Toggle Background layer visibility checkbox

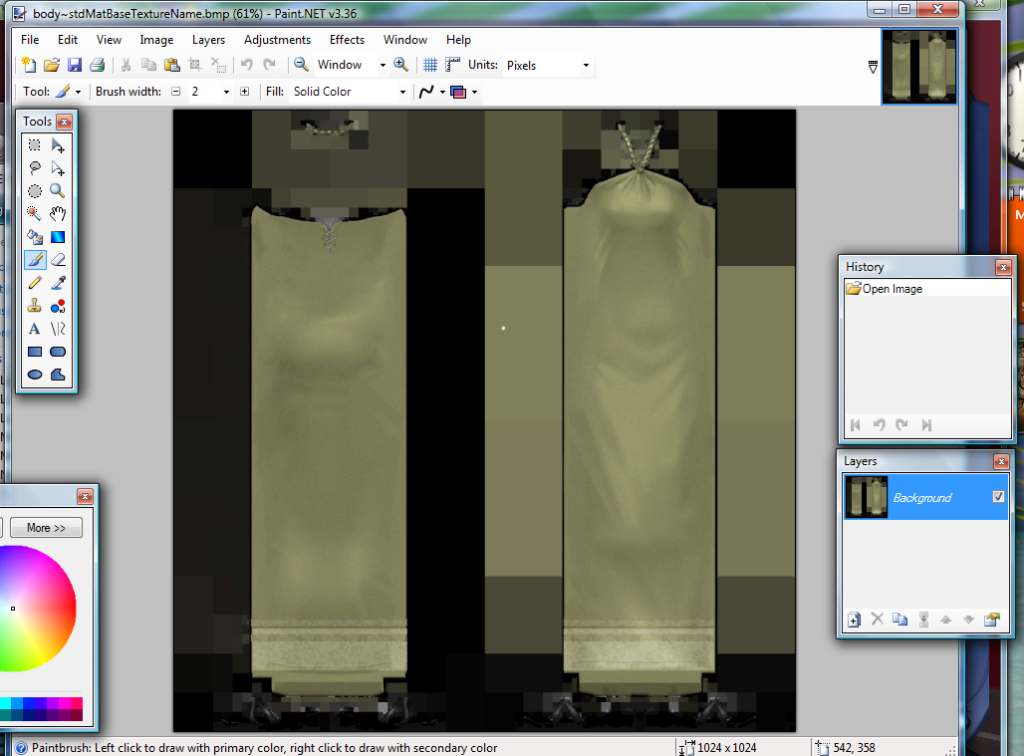click(998, 497)
